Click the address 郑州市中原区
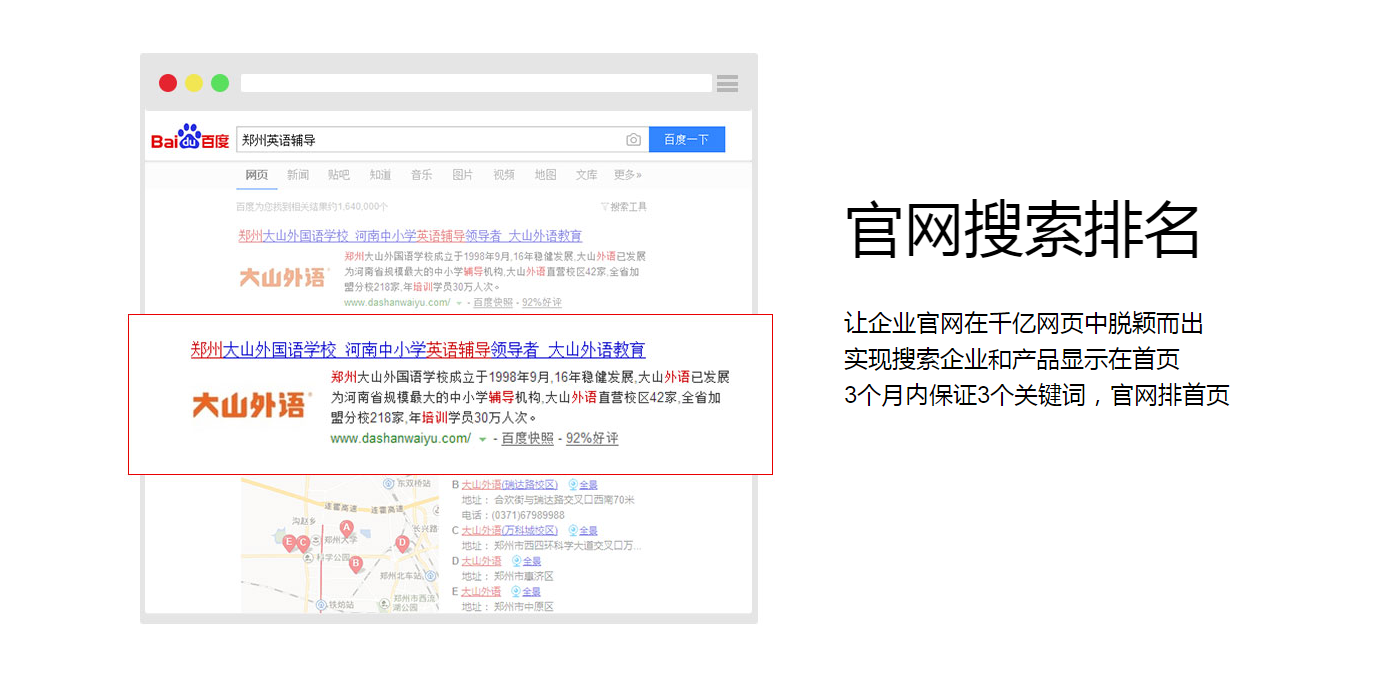1397x700 pixels. coord(523,607)
